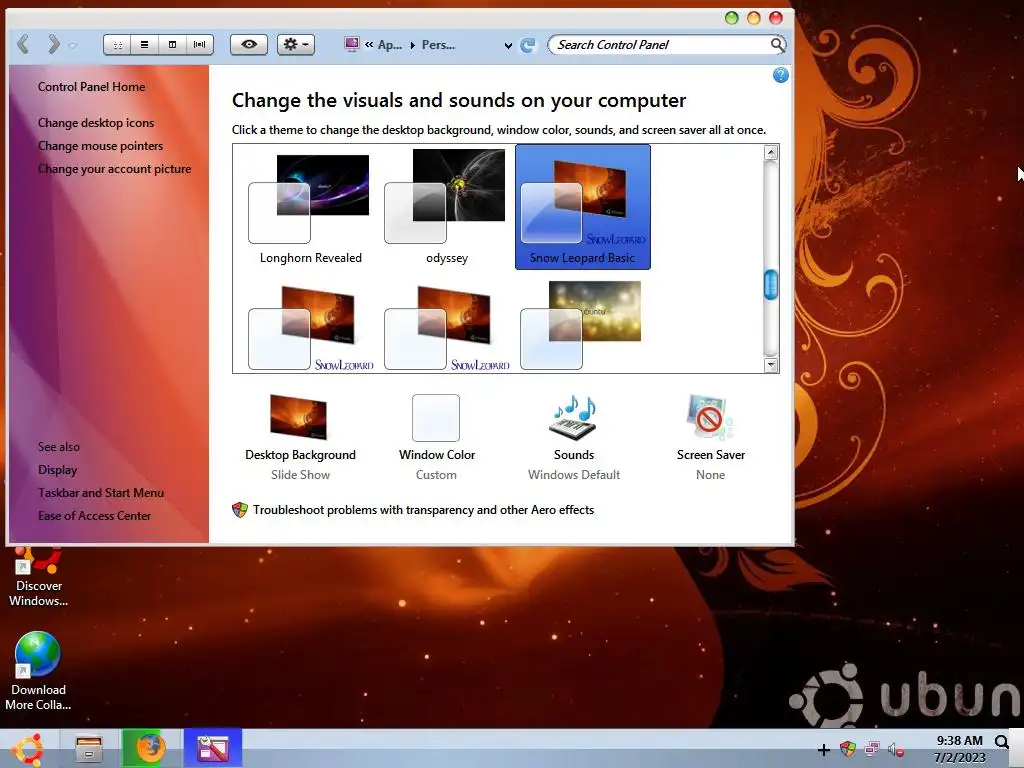Open the colored security shield tray icon
The width and height of the screenshot is (1024, 768).
point(848,749)
